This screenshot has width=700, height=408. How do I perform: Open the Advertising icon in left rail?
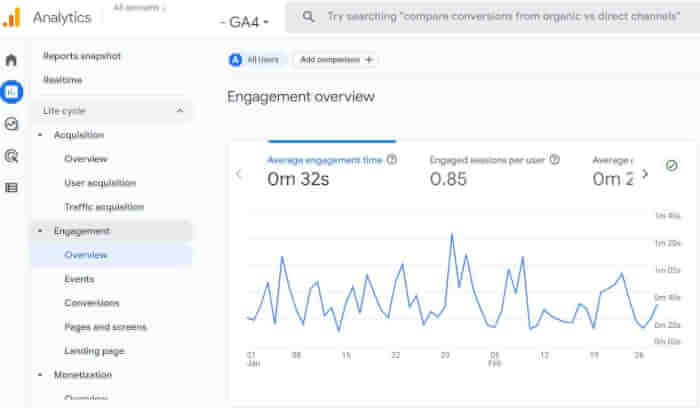coord(11,155)
